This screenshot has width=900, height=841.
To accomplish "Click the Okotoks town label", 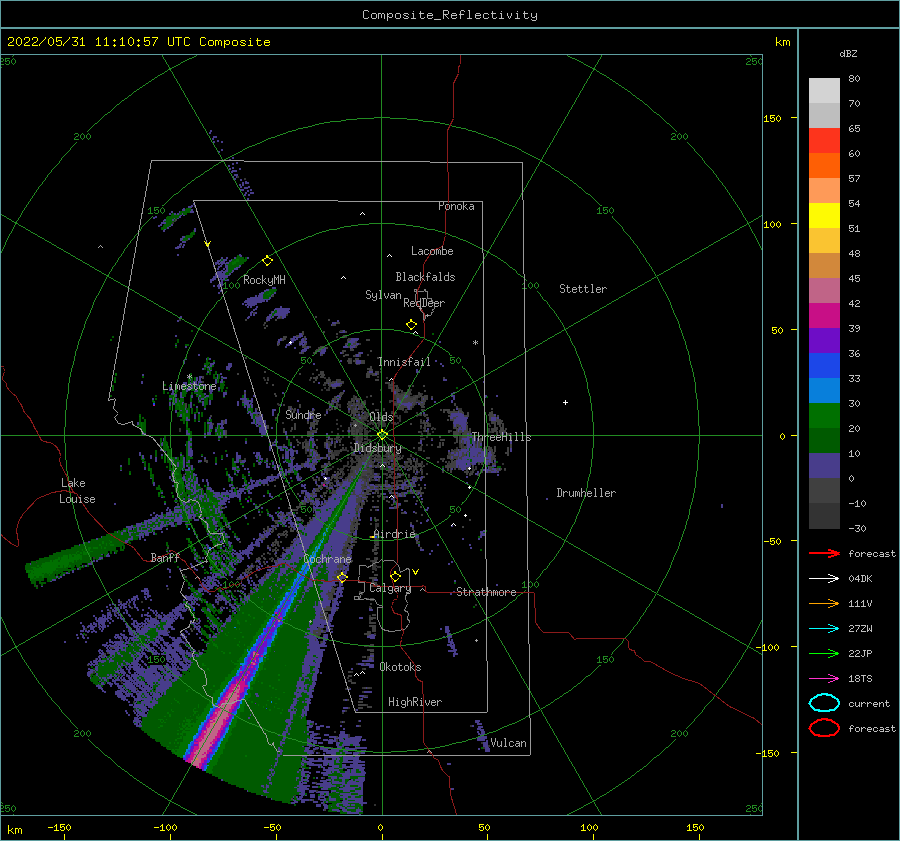I will (401, 667).
